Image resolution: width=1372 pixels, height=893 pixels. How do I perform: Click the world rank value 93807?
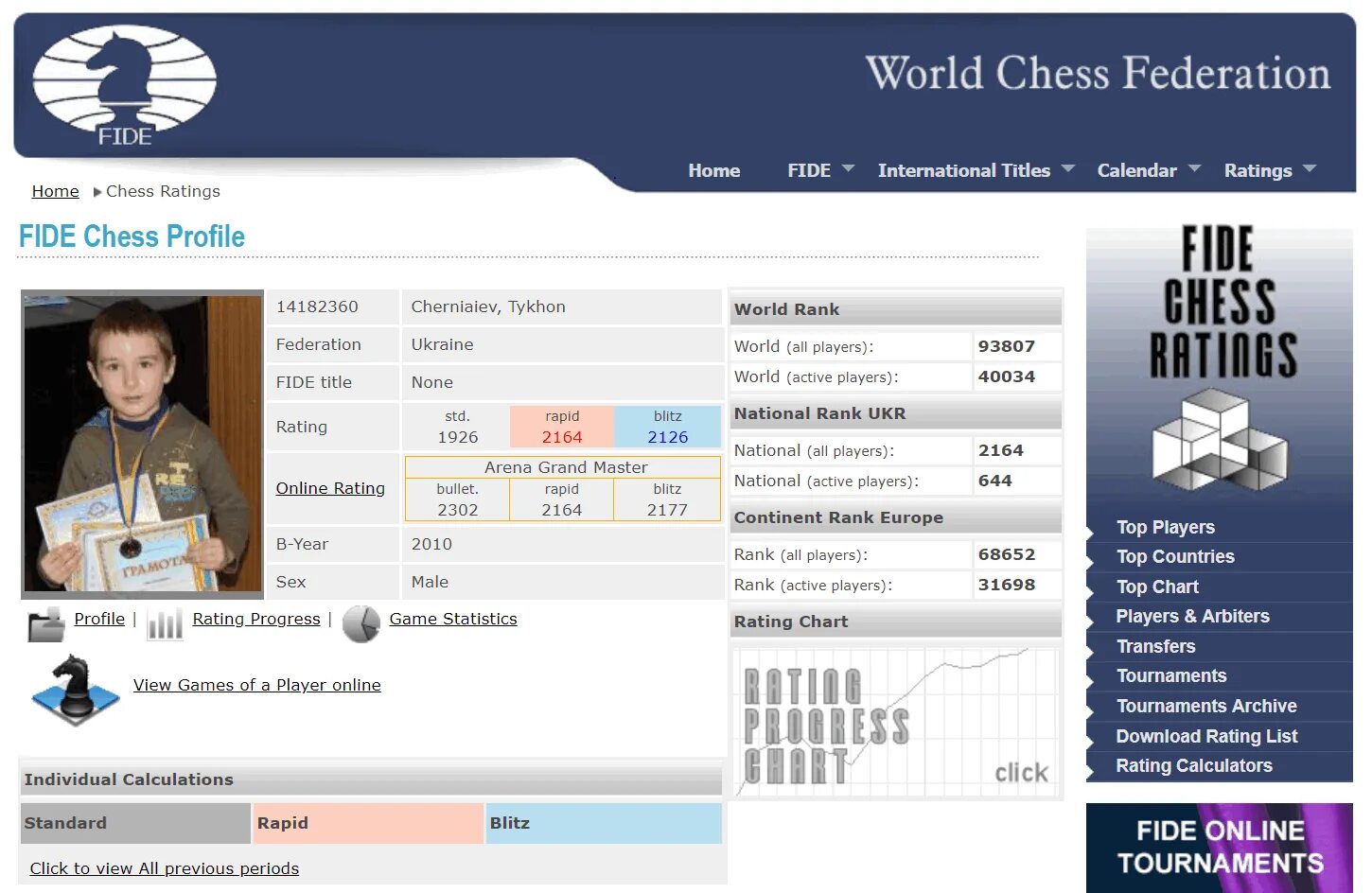[x=1007, y=346]
